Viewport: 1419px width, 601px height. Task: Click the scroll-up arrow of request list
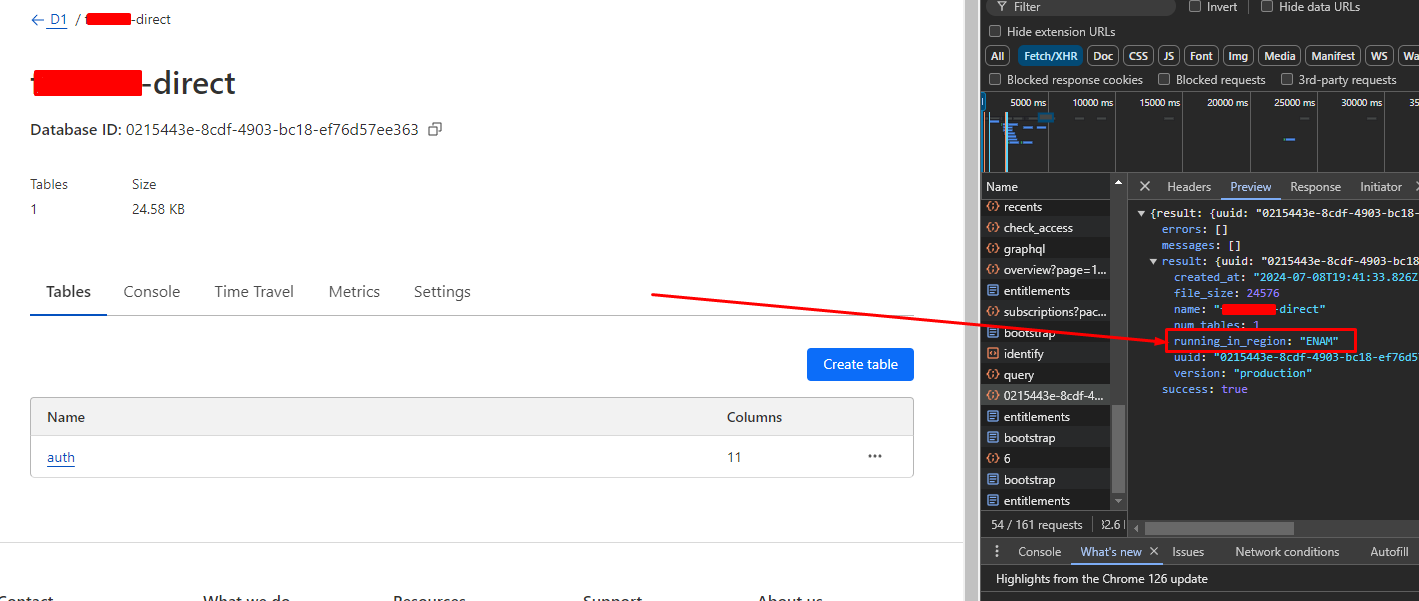pos(1118,185)
